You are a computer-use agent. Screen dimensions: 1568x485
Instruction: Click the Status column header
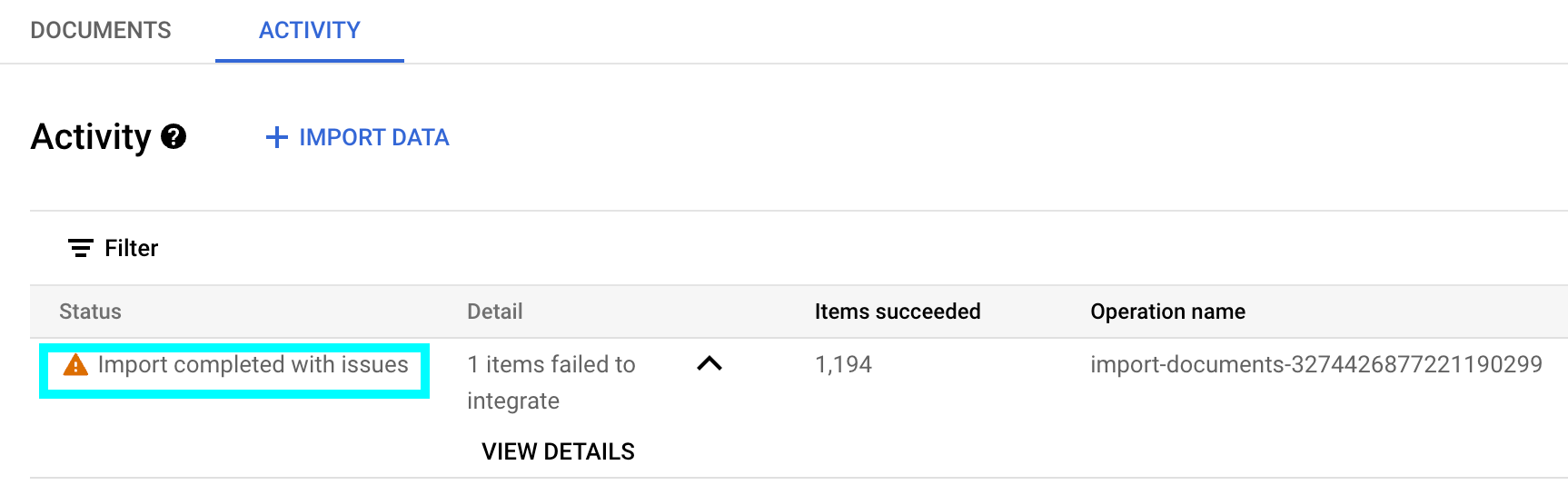(90, 312)
